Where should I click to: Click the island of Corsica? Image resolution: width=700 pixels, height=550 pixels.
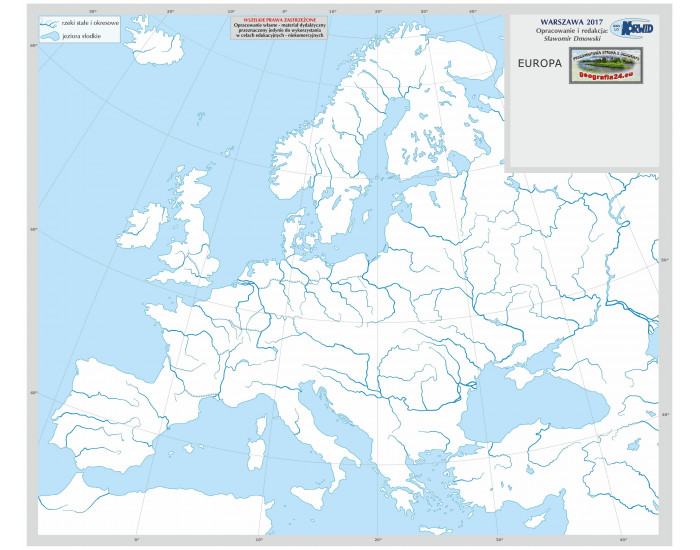(261, 425)
